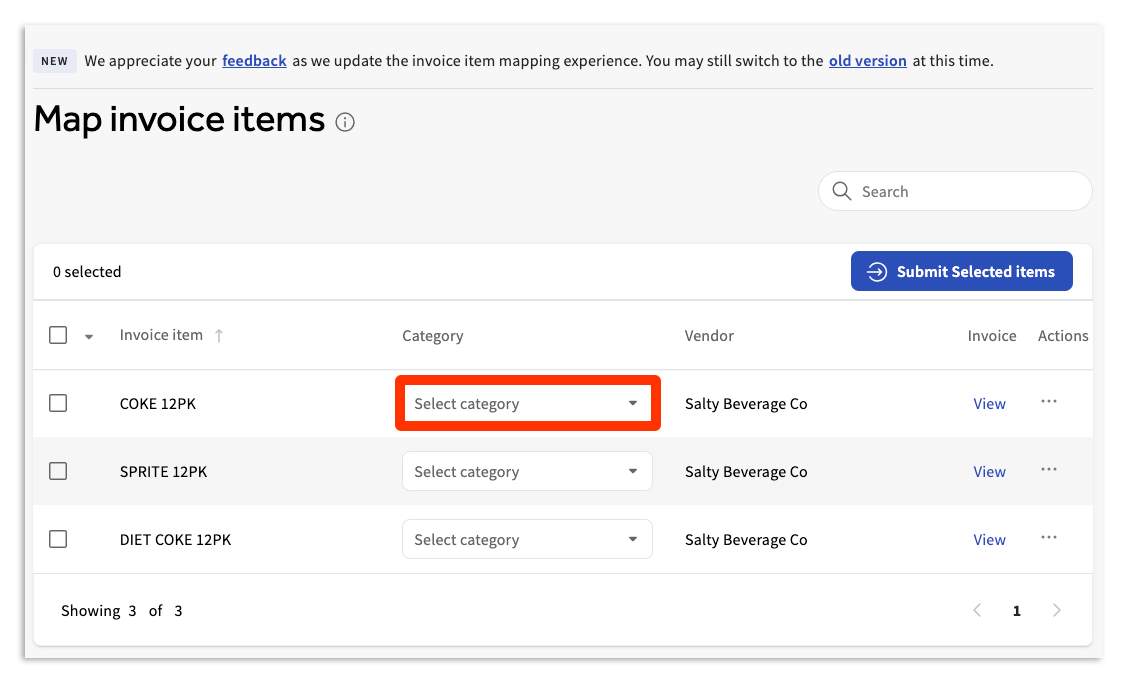Click the previous page chevron
Screen dimensions: 1128x683
click(977, 610)
